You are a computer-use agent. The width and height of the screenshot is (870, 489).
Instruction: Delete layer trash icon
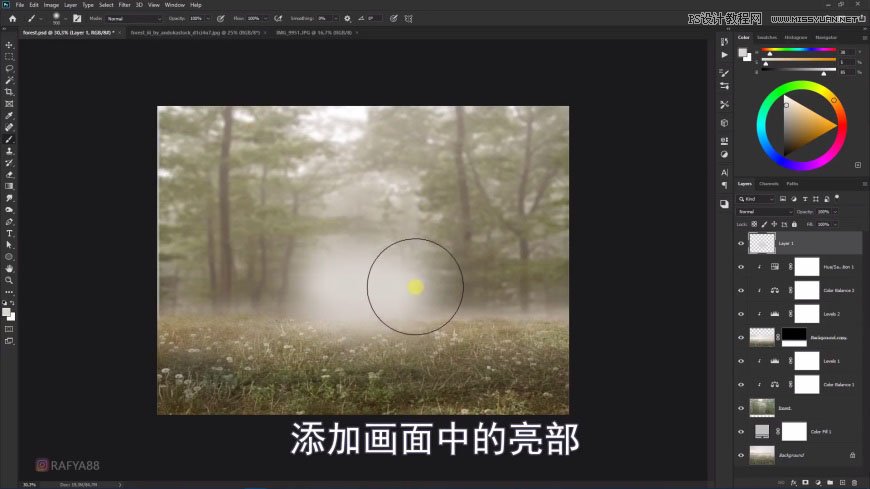click(854, 483)
